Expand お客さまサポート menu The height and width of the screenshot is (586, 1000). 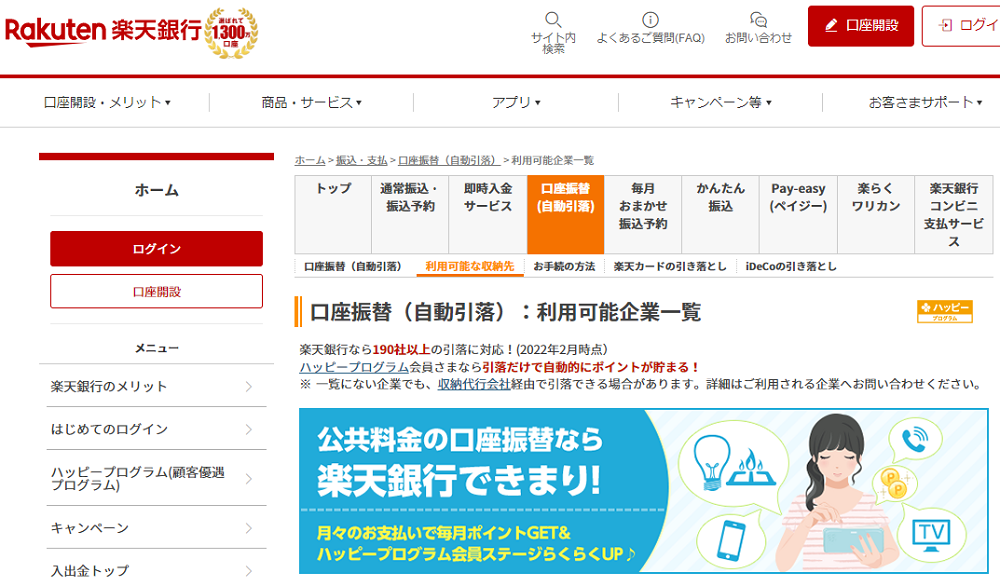(925, 102)
